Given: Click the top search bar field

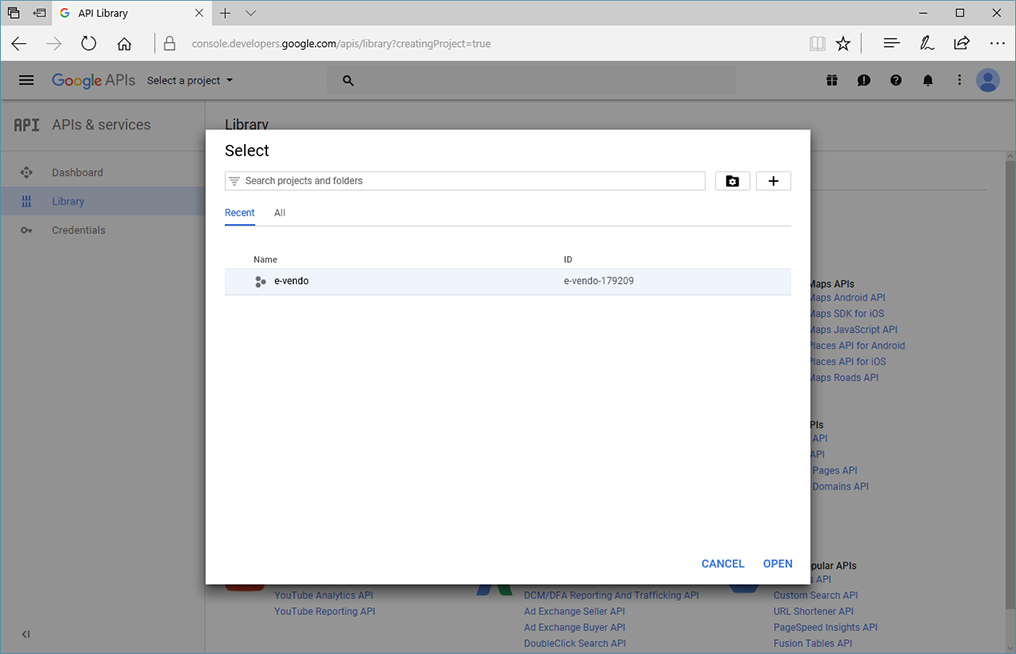Looking at the screenshot, I should (531, 80).
